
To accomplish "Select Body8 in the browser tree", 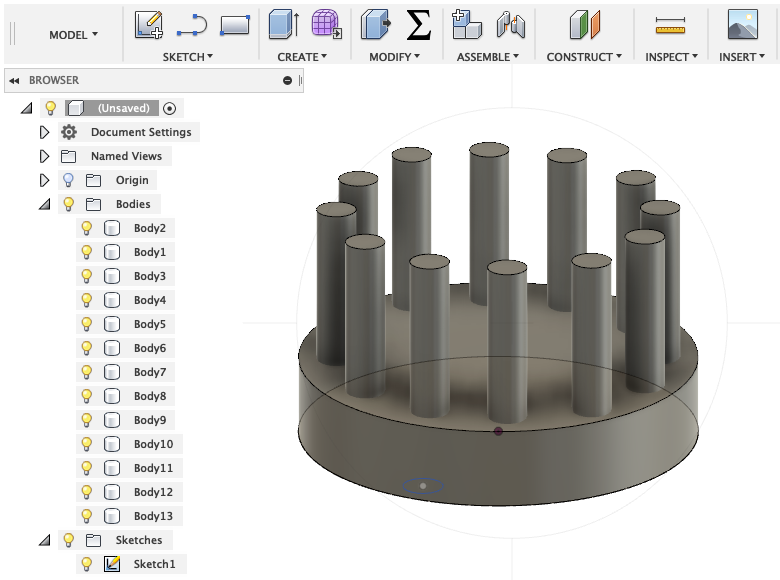I will click(150, 396).
